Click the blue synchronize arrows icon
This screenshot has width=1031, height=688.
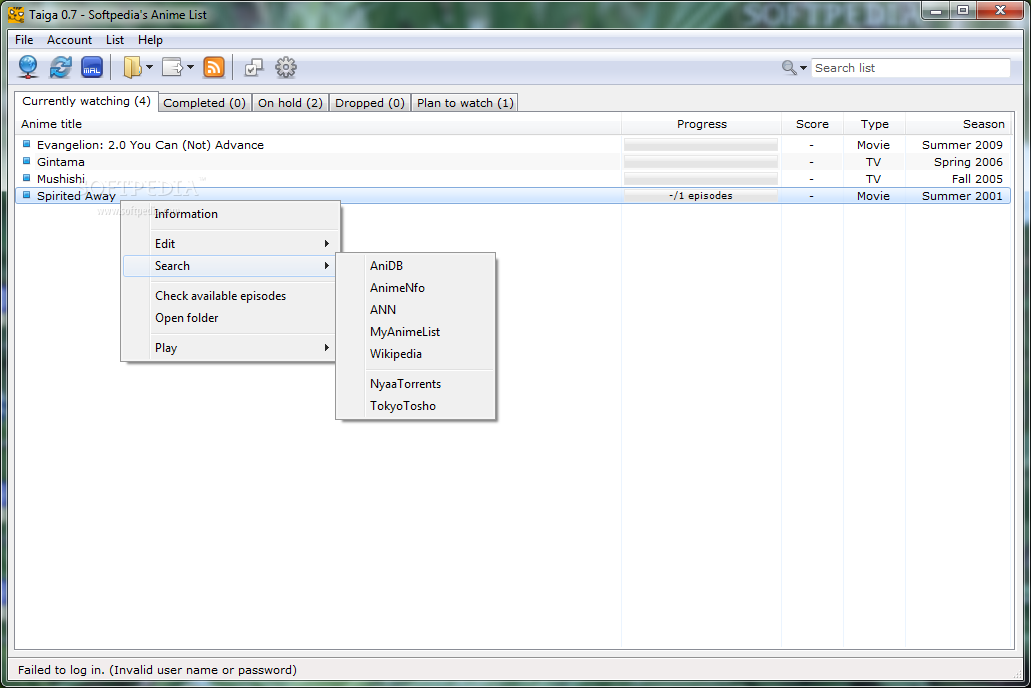coord(60,67)
